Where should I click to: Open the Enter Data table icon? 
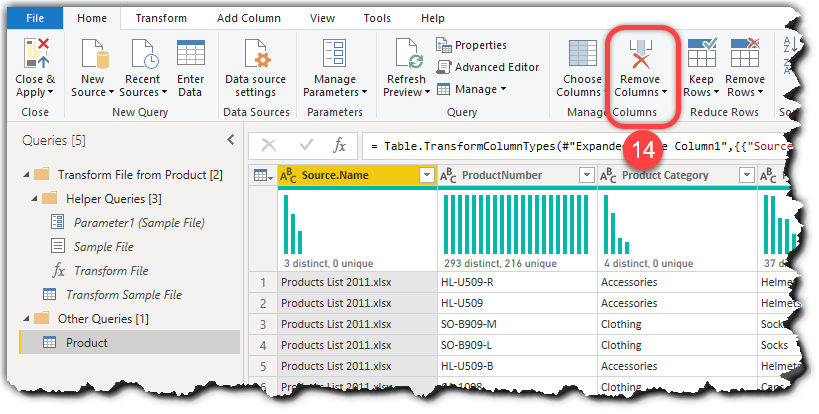[x=191, y=53]
